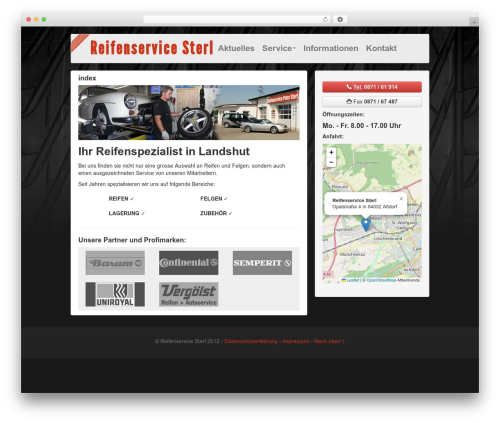Open the Aktuelles menu item
Viewport: 500px width, 423px height.
pos(236,48)
